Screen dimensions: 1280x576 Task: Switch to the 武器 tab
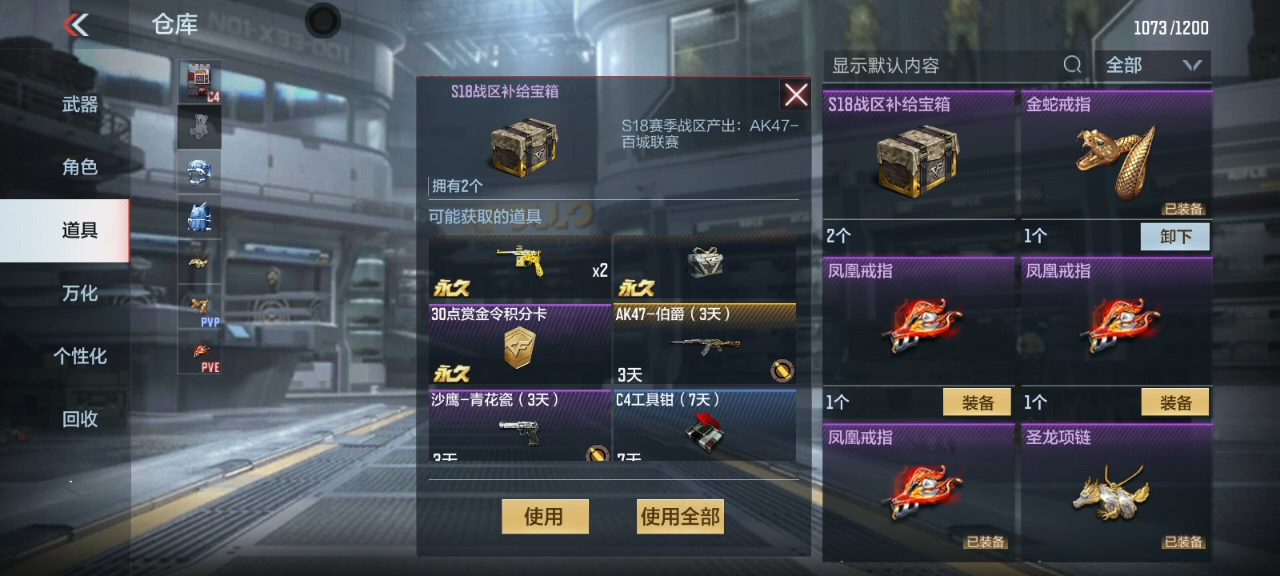pos(80,105)
